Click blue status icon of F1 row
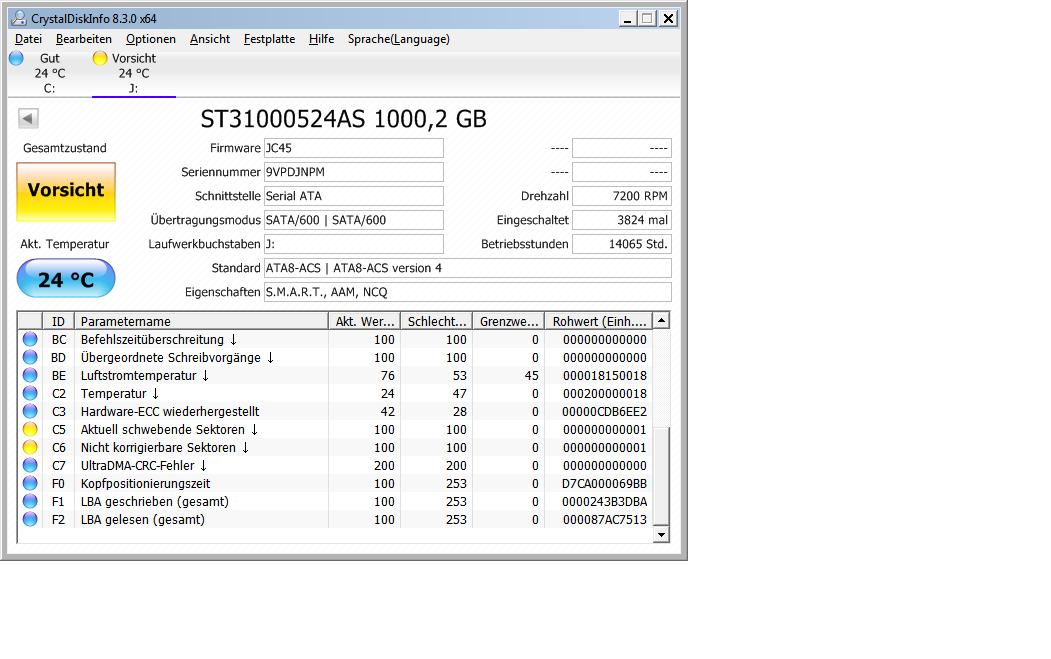The width and height of the screenshot is (1051, 659). click(30, 501)
